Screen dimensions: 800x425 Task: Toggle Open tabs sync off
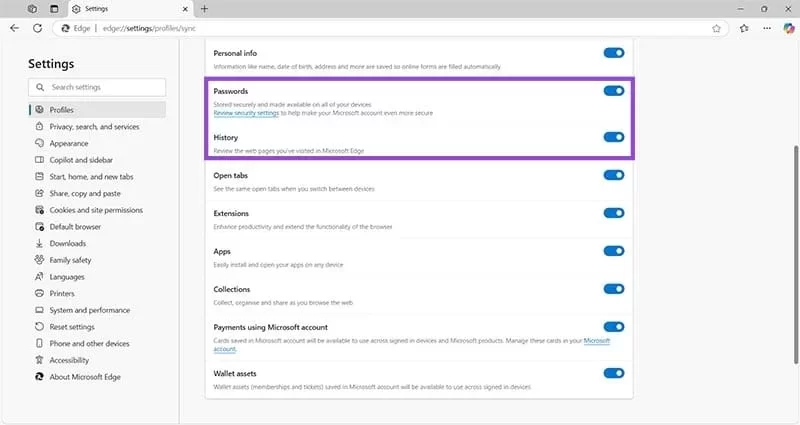click(614, 175)
